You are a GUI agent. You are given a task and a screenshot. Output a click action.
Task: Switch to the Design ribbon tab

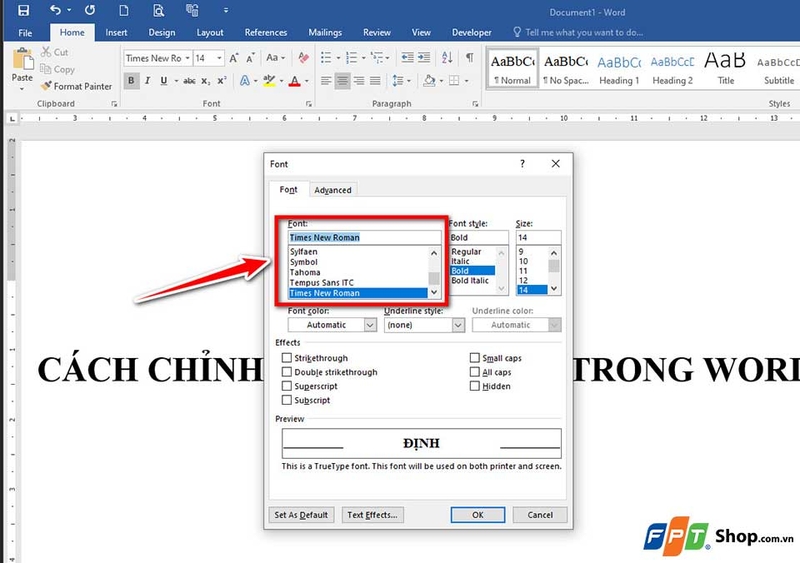(162, 32)
